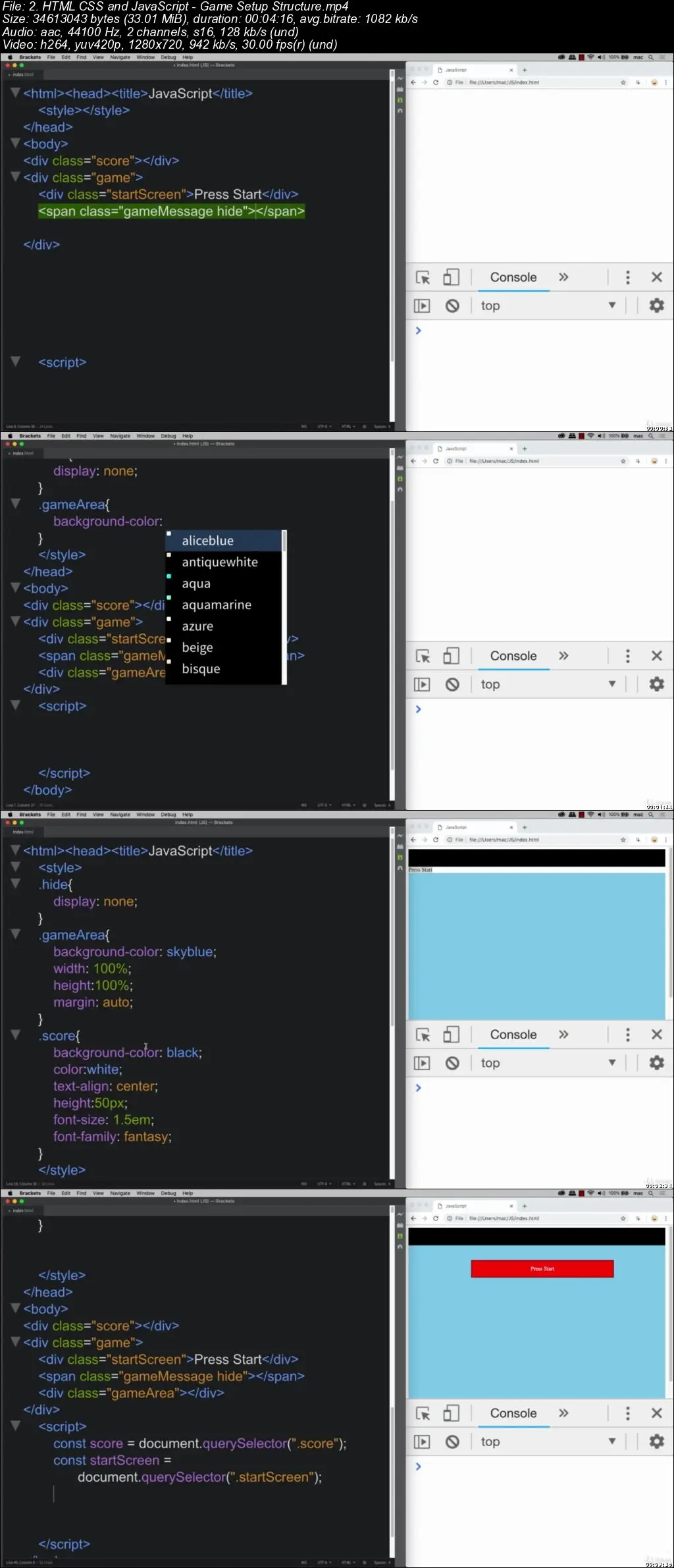Choose antiquewhite from the color hint list
Viewport: 674px width, 1568px height.
click(x=224, y=562)
